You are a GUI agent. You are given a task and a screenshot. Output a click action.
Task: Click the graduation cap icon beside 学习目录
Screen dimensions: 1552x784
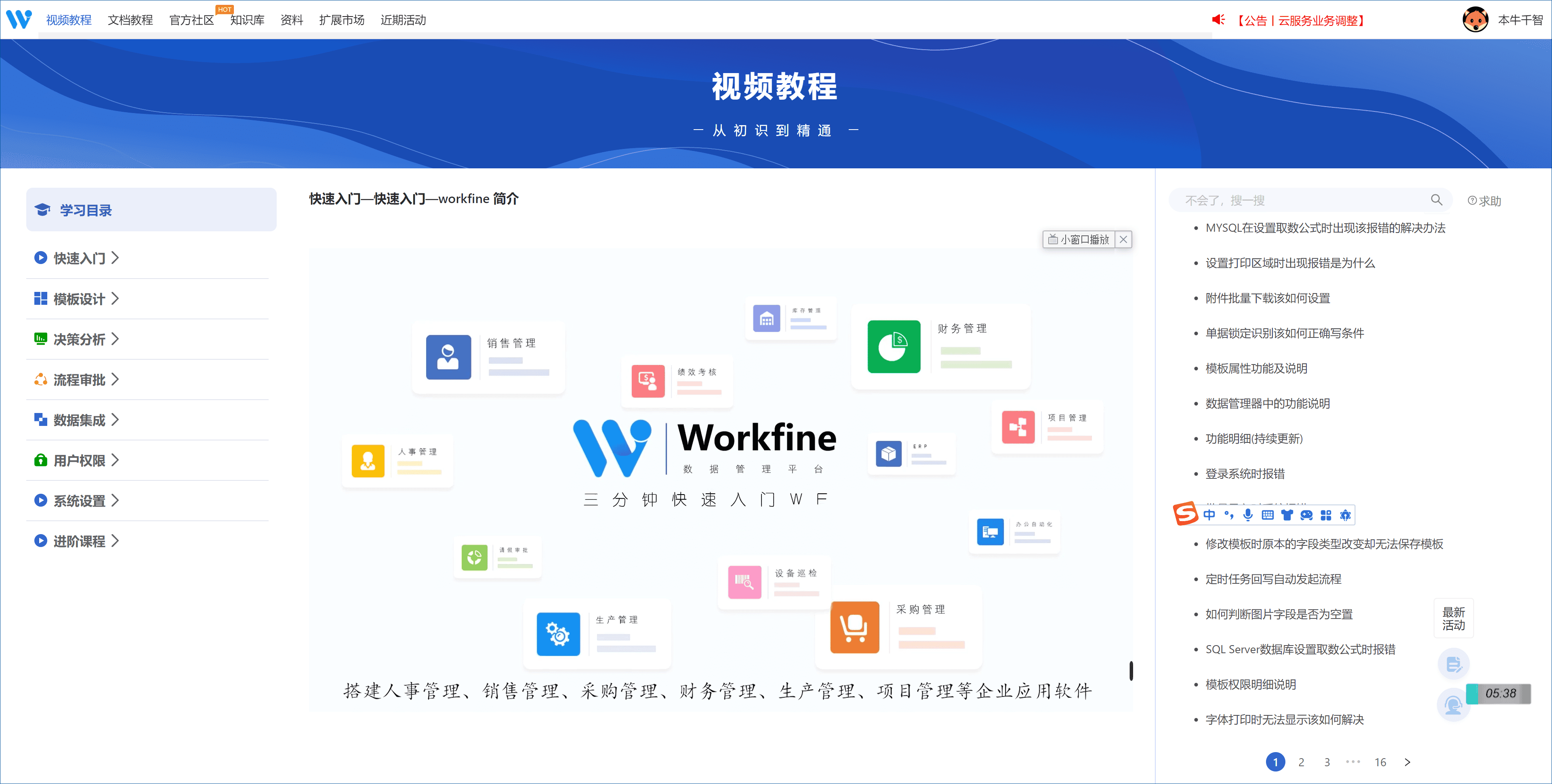click(42, 210)
